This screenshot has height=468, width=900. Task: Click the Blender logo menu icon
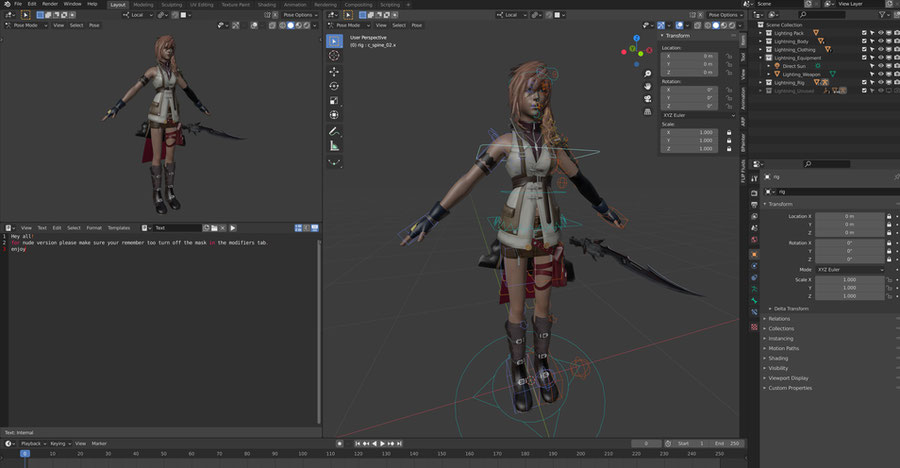(x=7, y=4)
